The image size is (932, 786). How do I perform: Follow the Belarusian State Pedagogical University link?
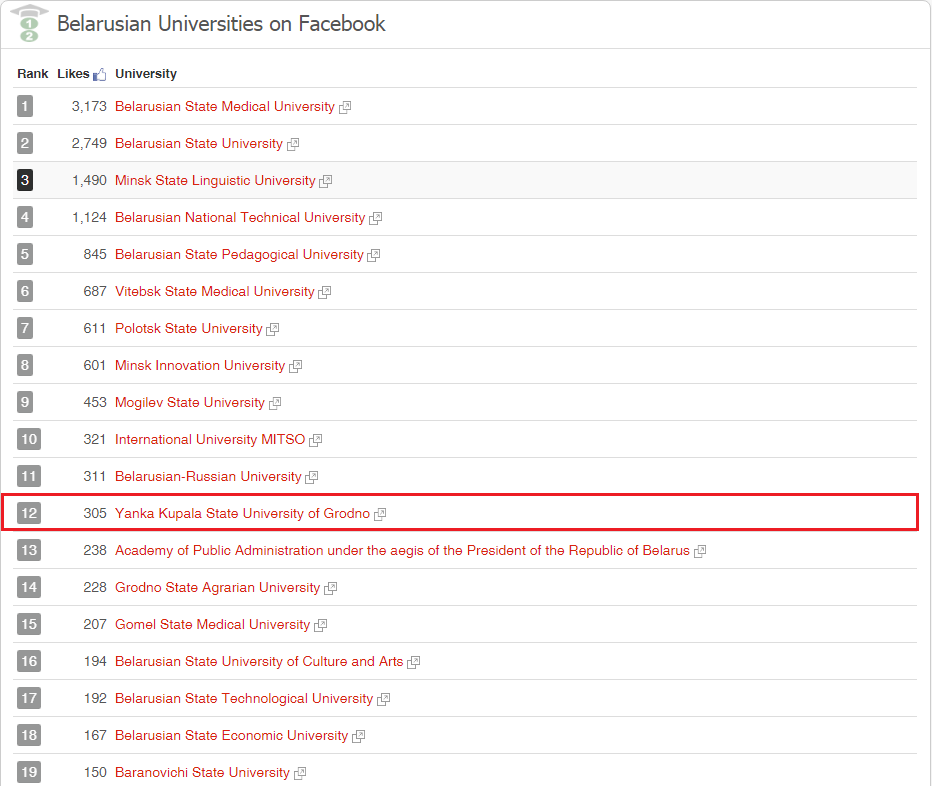[x=240, y=254]
